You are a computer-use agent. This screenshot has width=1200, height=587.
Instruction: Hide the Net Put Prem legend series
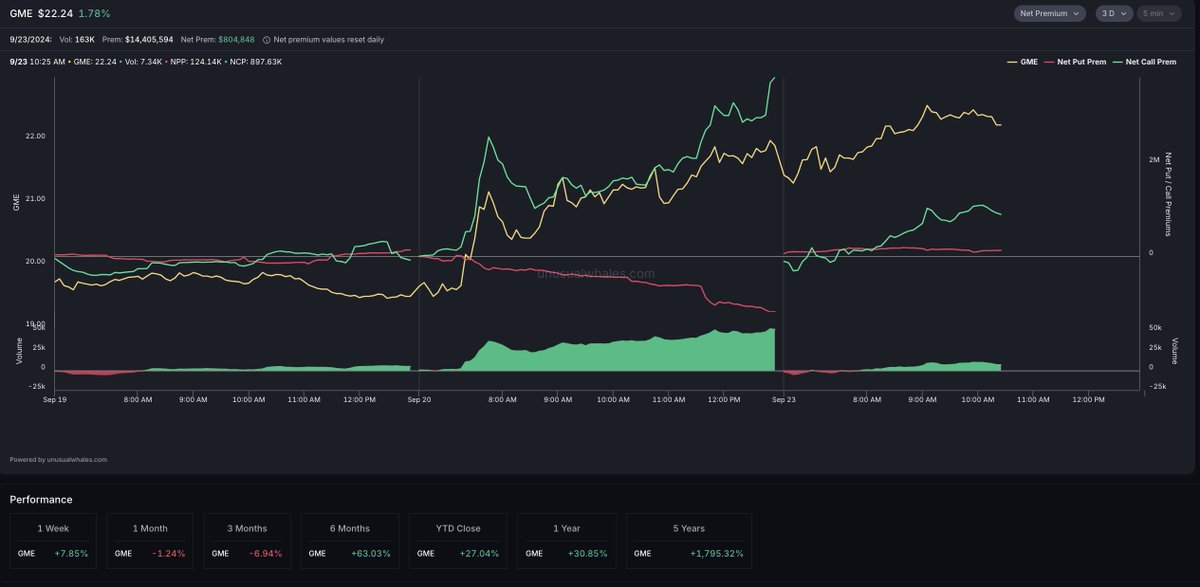tap(1074, 62)
